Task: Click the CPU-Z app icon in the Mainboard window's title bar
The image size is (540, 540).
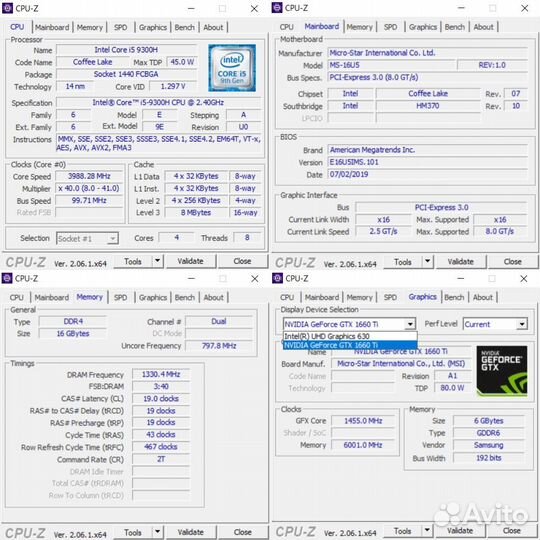Action: point(277,8)
